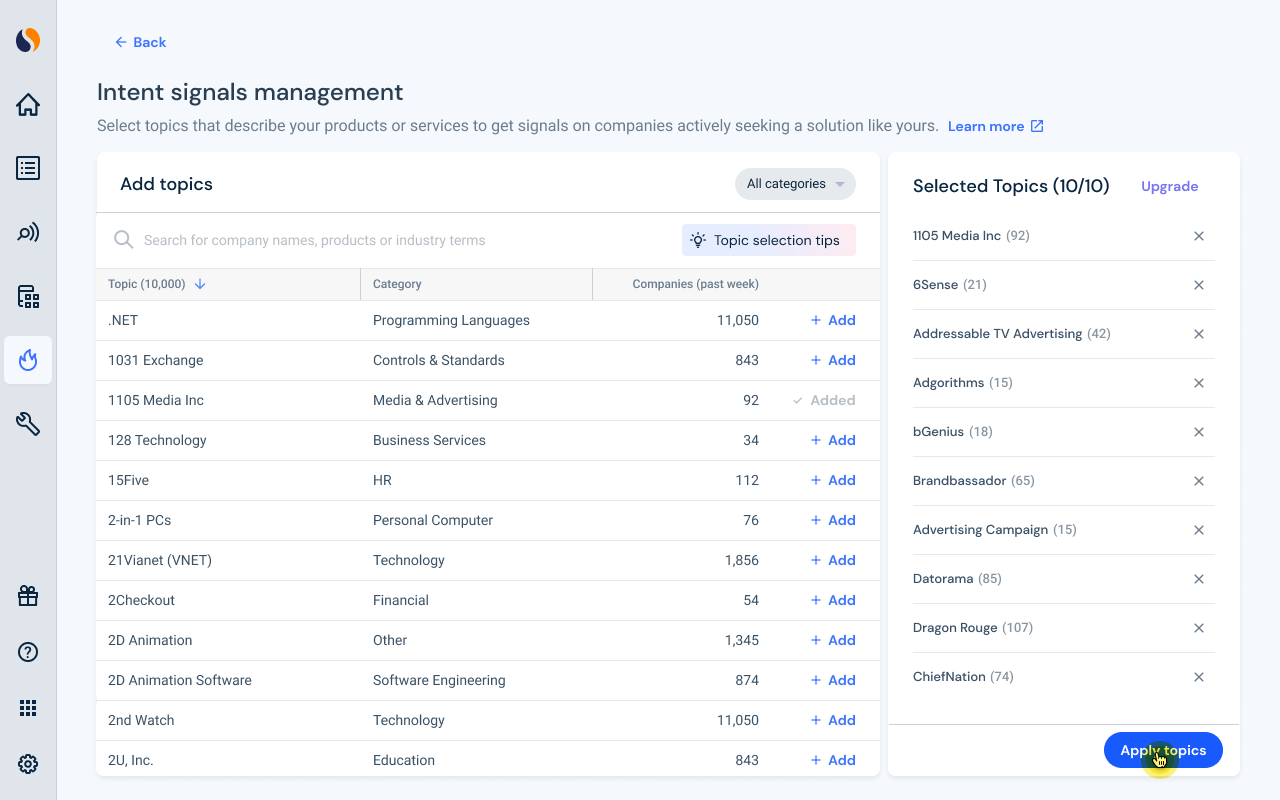Open the gift icon in sidebar

coord(28,596)
